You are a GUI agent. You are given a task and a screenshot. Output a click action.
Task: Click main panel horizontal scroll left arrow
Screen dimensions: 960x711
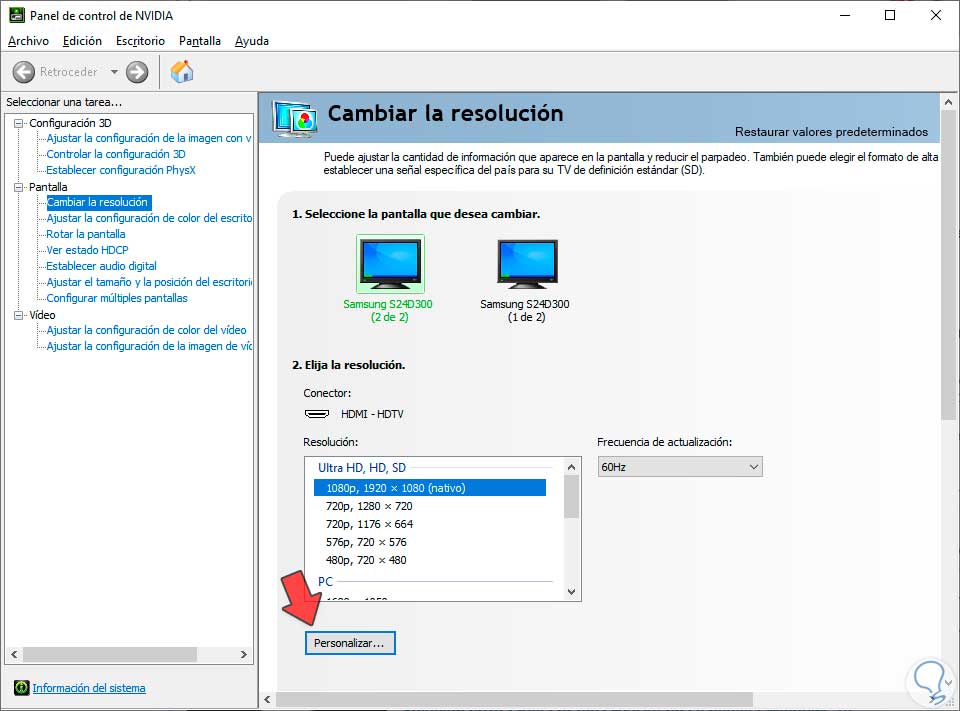pos(268,699)
